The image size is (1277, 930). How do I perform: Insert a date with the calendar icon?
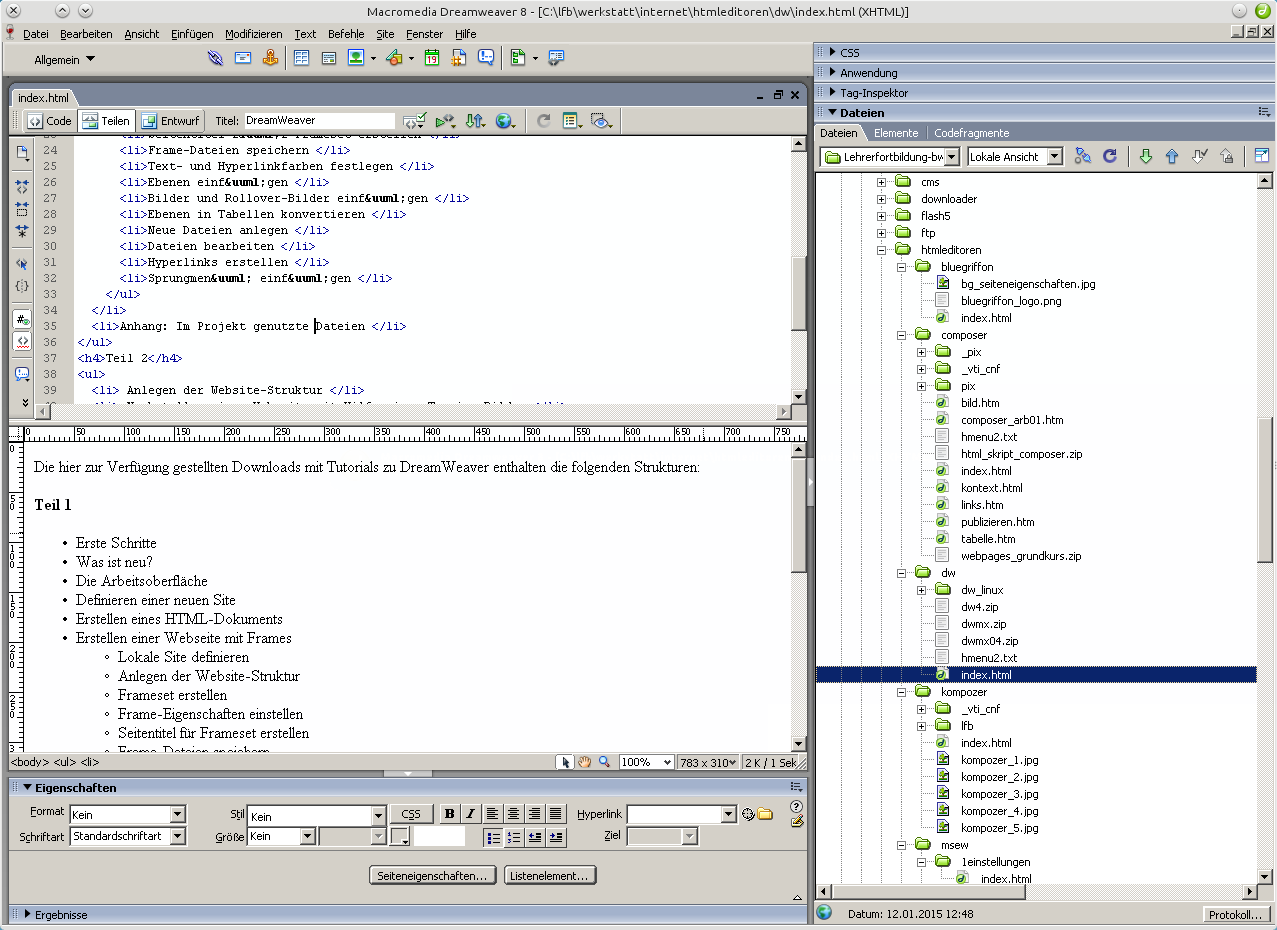[432, 58]
